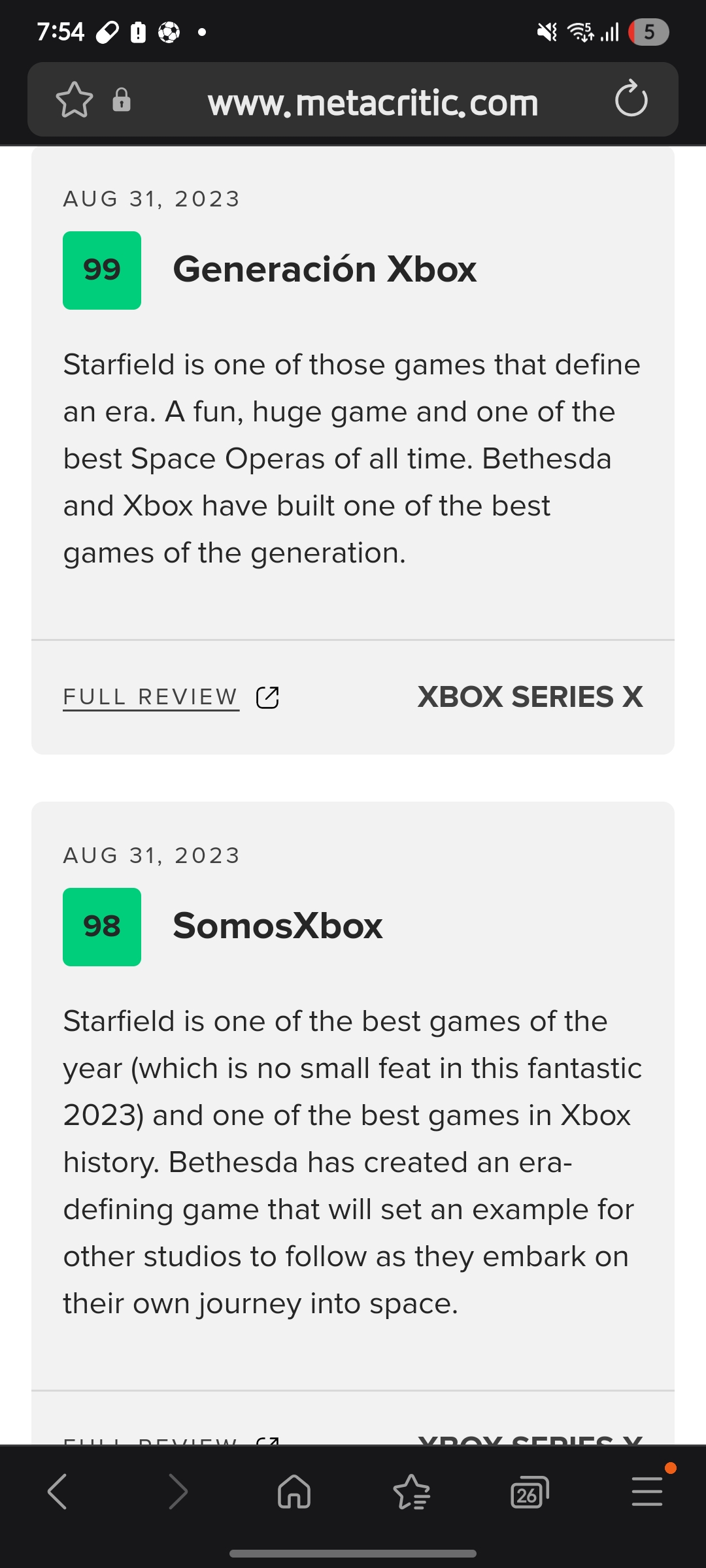Go forward with the right arrow
This screenshot has height=1568, width=706.
pos(178,1492)
